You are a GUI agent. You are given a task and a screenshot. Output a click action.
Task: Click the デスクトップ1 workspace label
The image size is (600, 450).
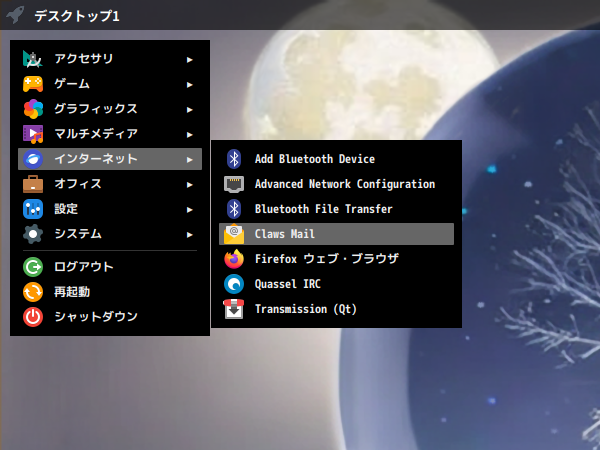77,16
